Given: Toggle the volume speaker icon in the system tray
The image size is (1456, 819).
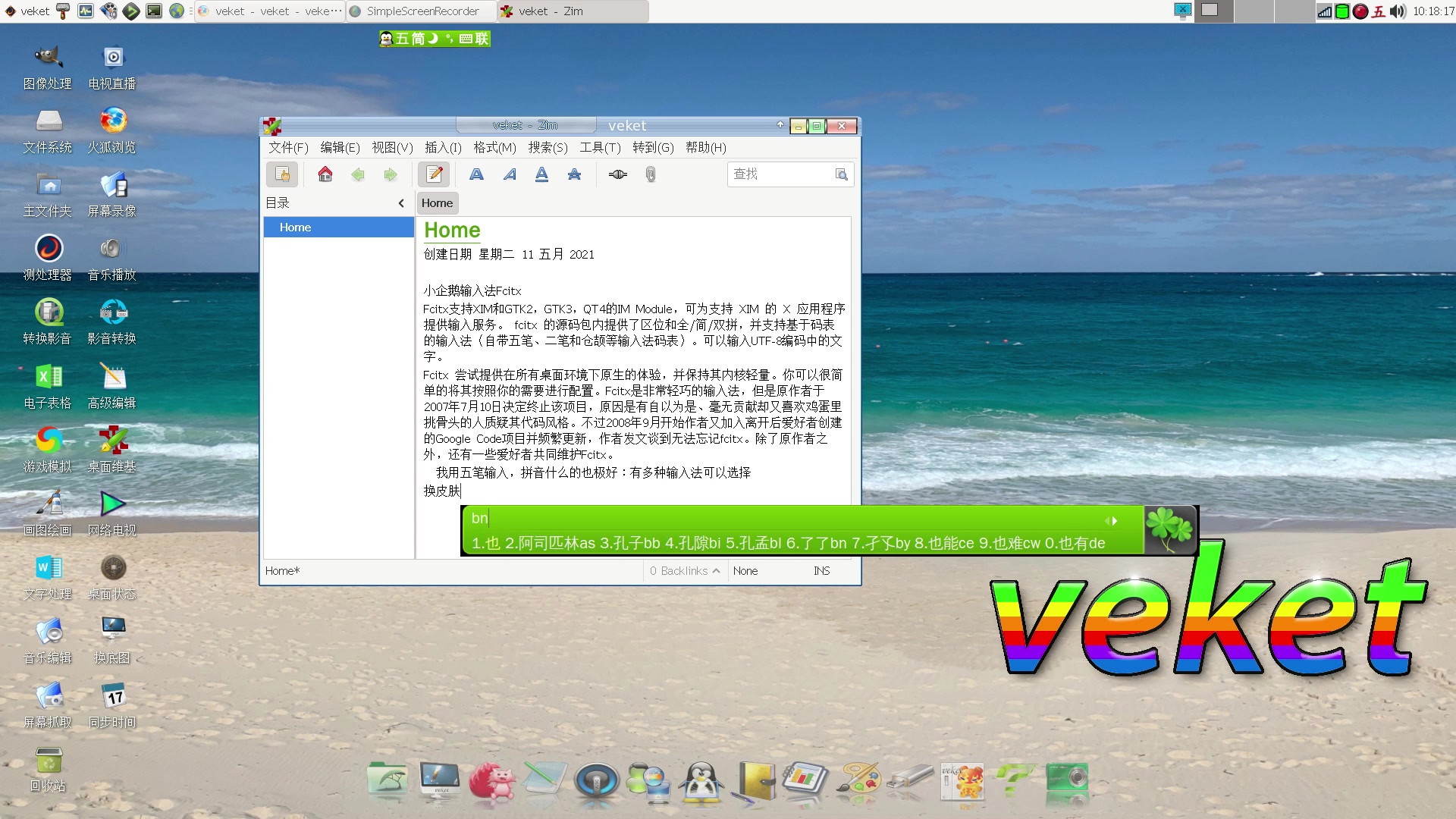Looking at the screenshot, I should click(1398, 11).
